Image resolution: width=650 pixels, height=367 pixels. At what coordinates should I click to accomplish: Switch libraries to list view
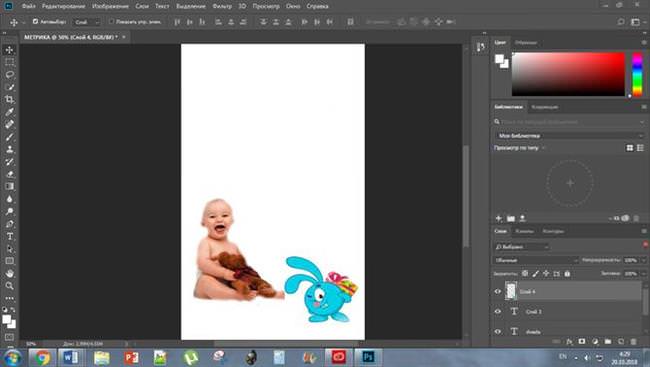tap(640, 148)
